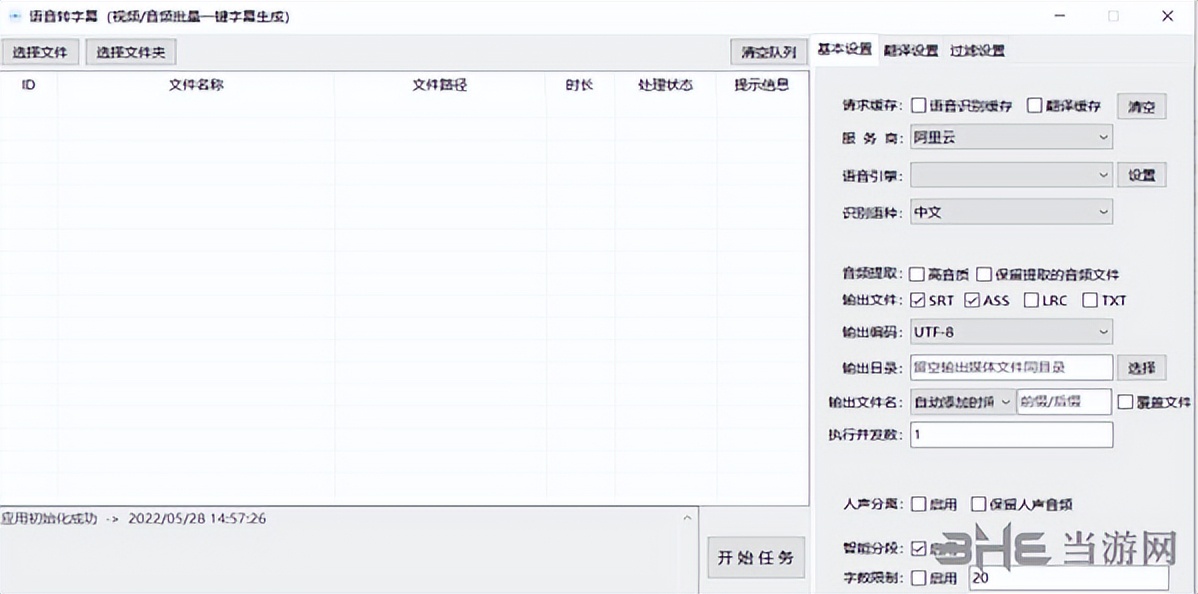Image resolution: width=1198 pixels, height=594 pixels.
Task: Click 清空 to clear request caches
Action: tap(1141, 106)
